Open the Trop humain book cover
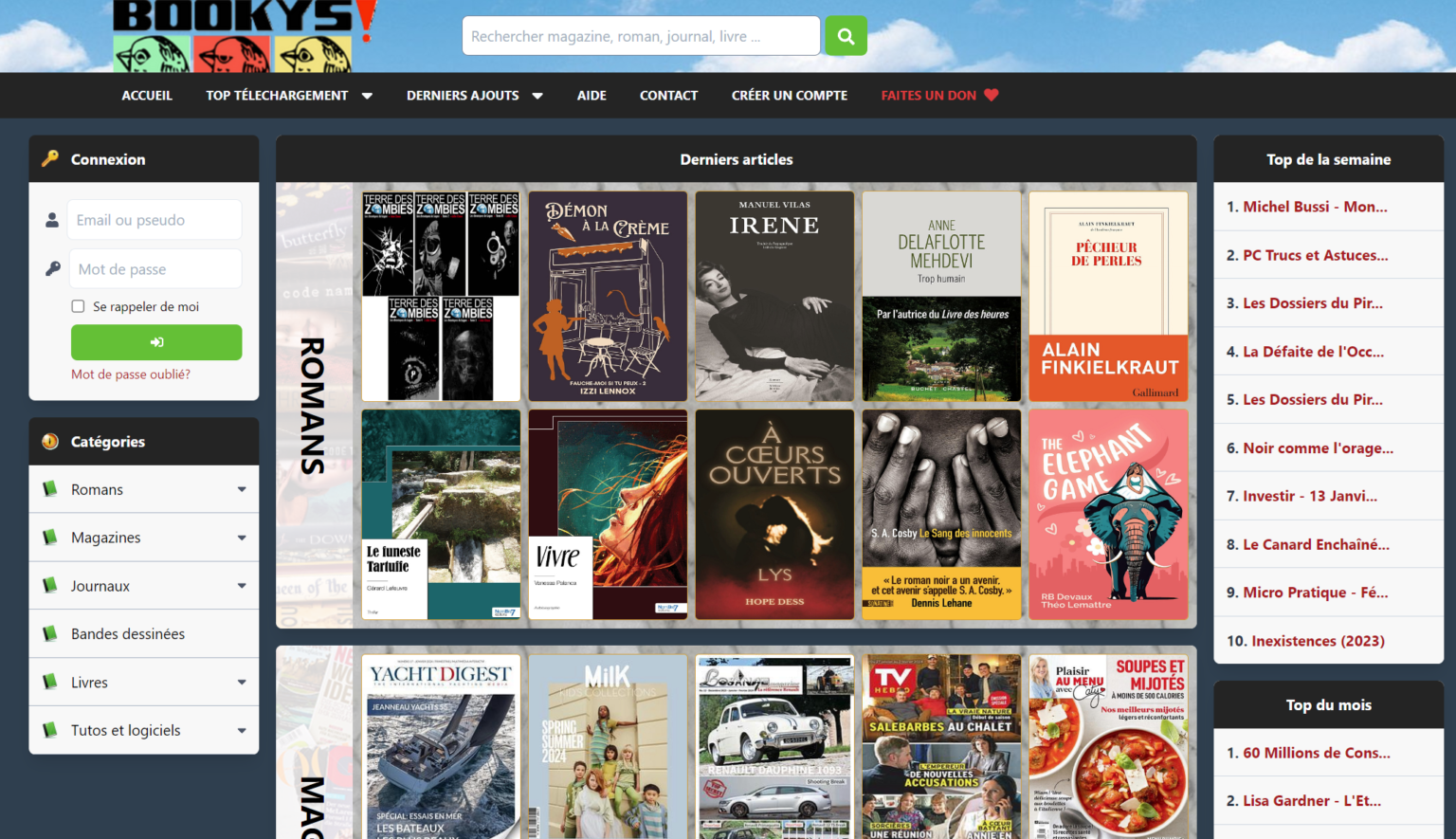 [x=941, y=297]
